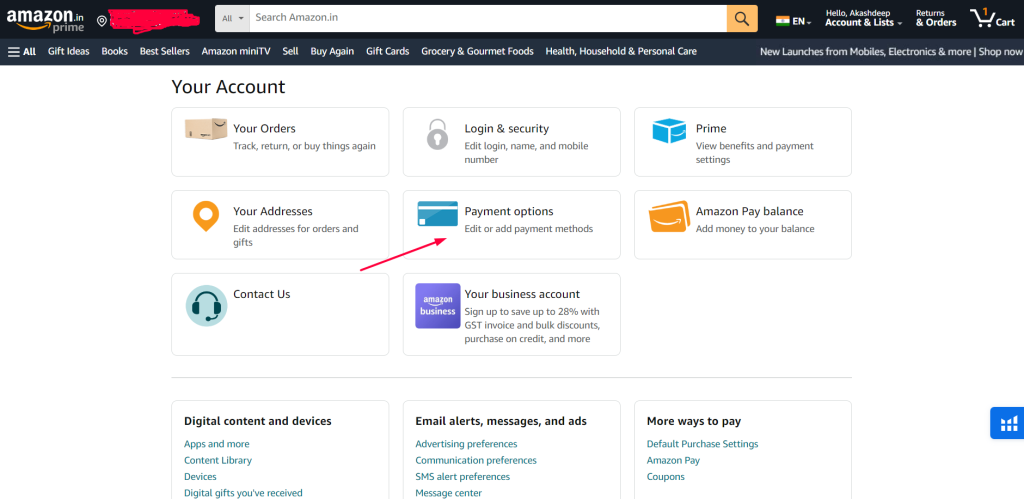
Task: Click 'Email alerts, messages, and ads' heading
Action: tap(501, 421)
